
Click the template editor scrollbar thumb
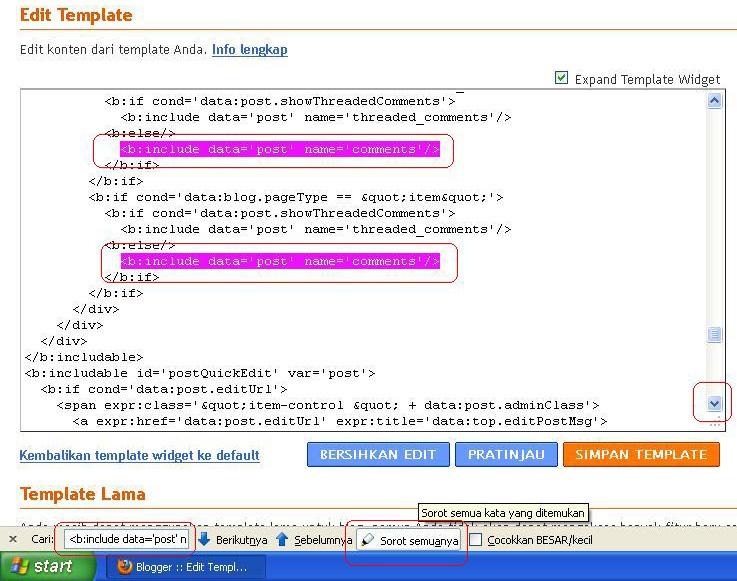tap(714, 335)
